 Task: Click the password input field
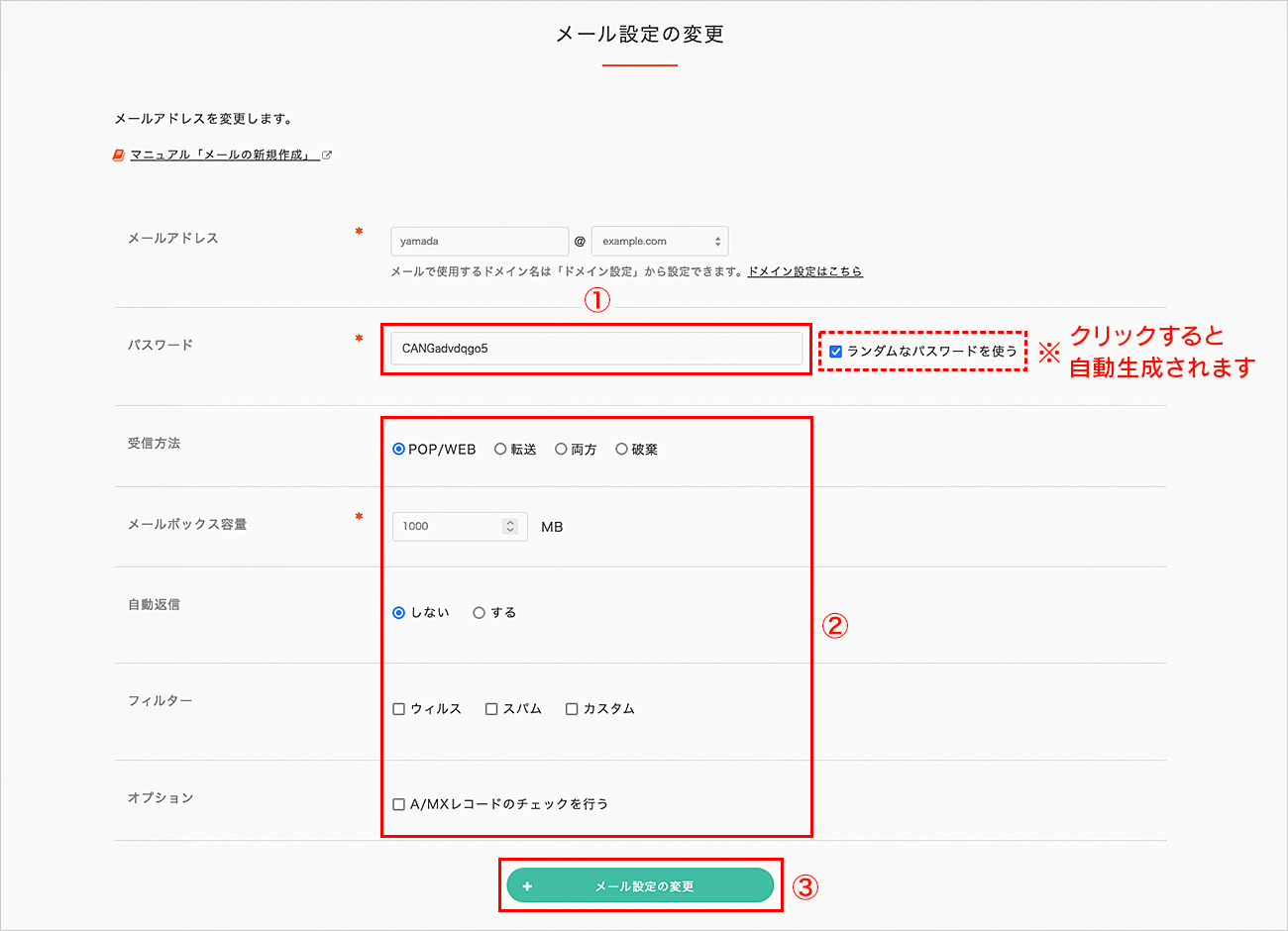(x=597, y=349)
